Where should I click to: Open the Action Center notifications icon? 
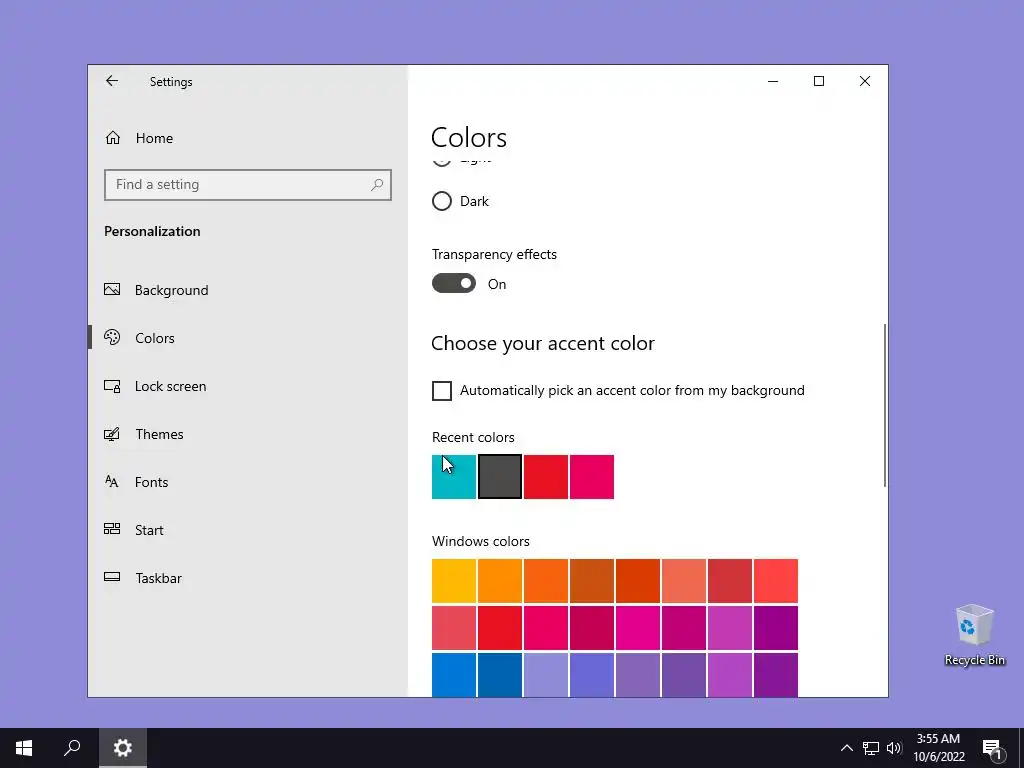[x=992, y=748]
